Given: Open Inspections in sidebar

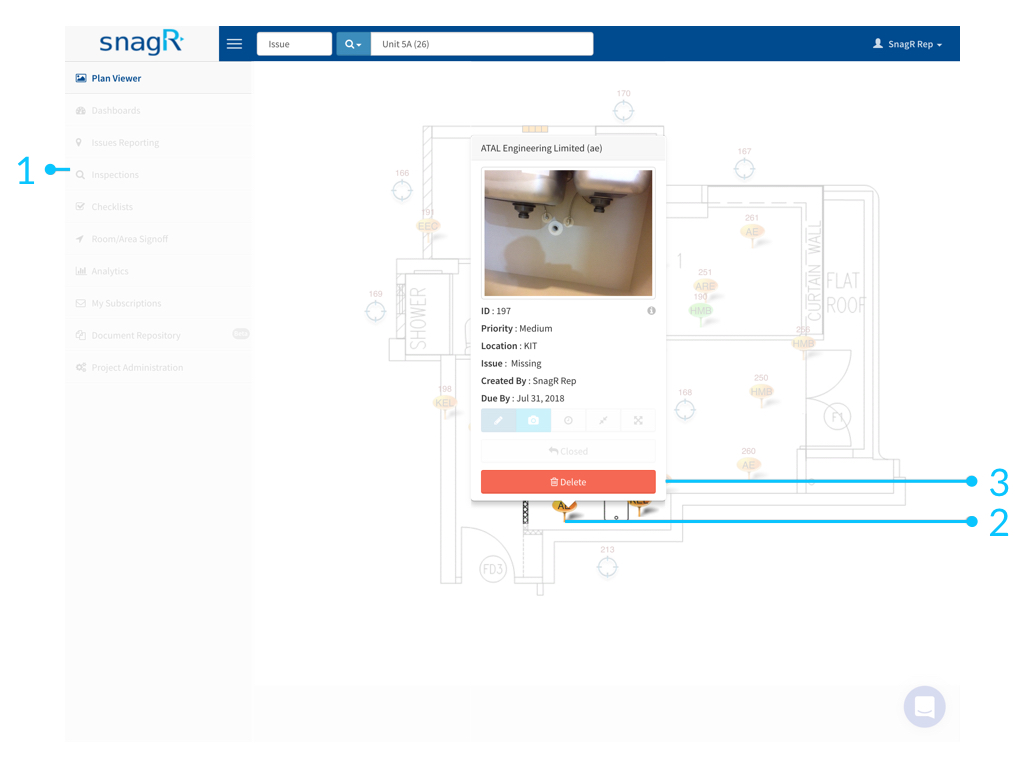Looking at the screenshot, I should pos(158,174).
